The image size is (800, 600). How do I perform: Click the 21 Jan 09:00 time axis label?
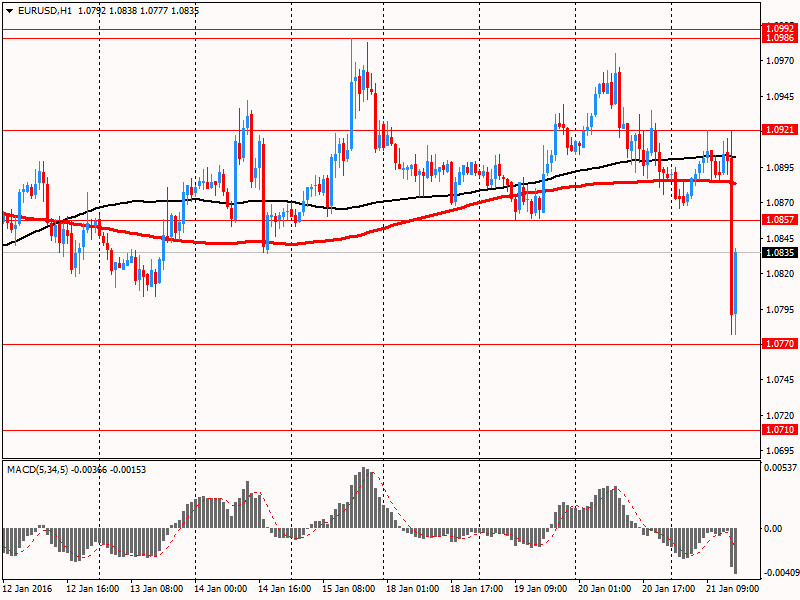tap(734, 589)
